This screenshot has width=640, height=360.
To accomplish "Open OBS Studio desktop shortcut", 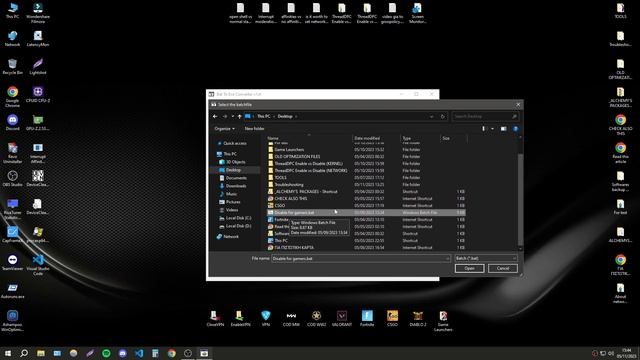I will coord(12,179).
